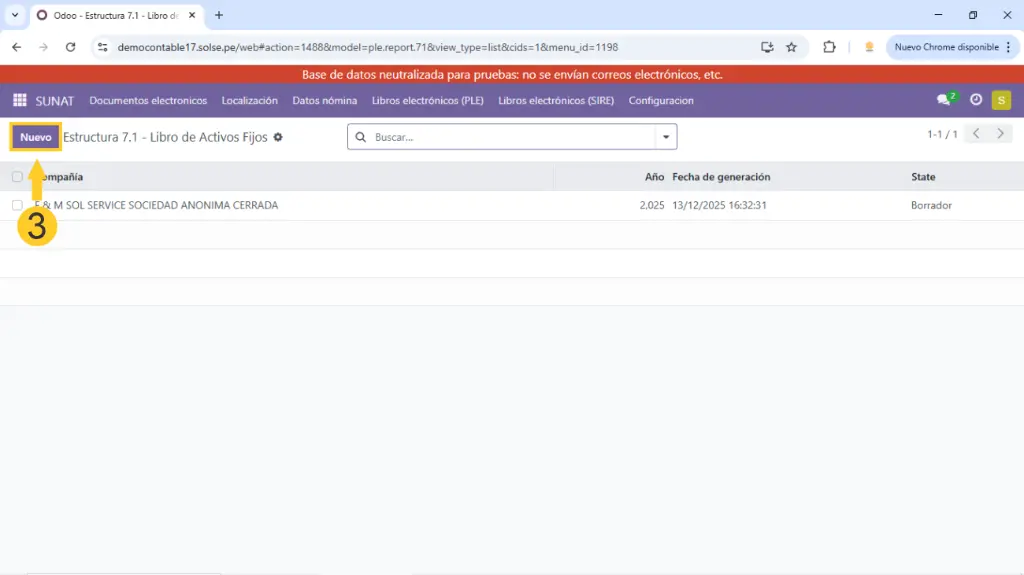The image size is (1024, 575).
Task: Open the conversations chat icon
Action: 944,100
